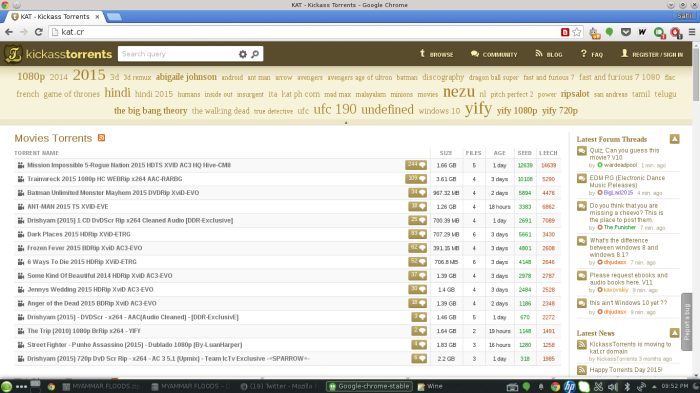Screen dimensions: 700x393
Task: Click the red blocker icon in address bar
Action: point(565,32)
